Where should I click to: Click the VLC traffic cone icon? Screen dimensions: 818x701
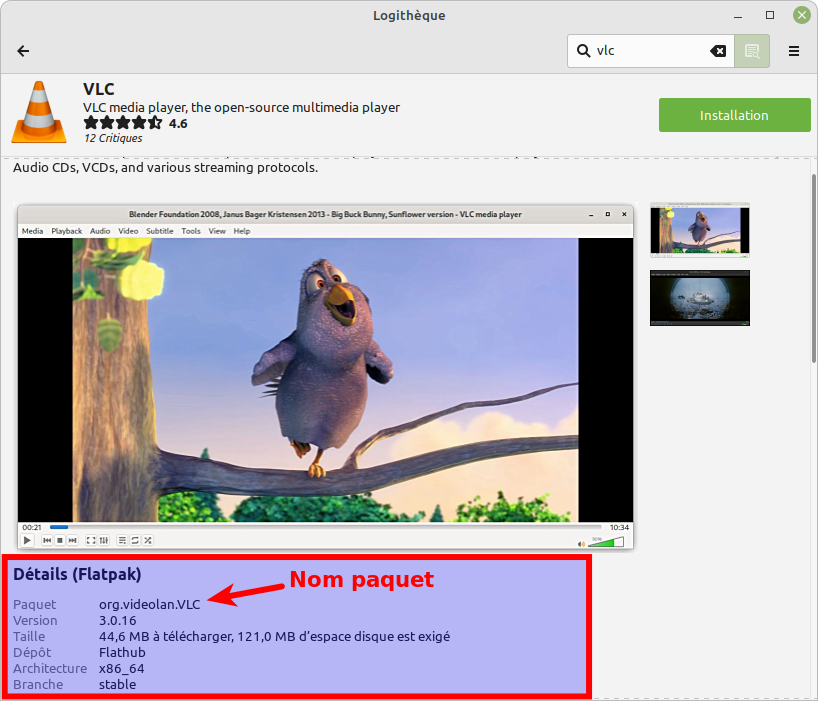tap(39, 112)
